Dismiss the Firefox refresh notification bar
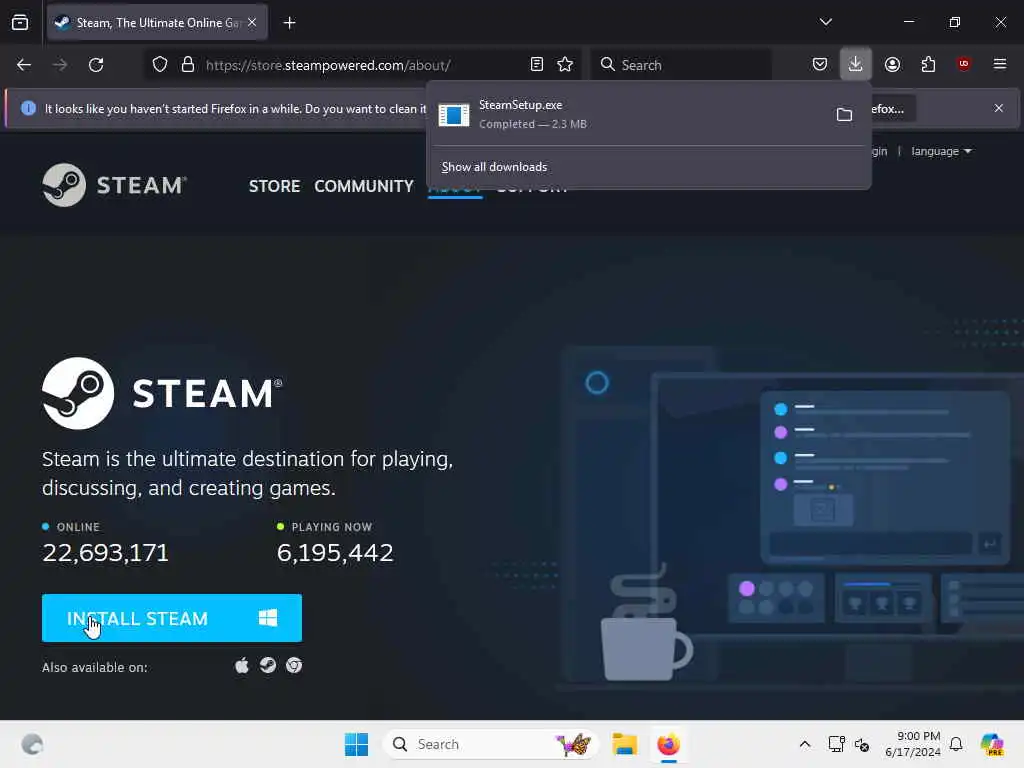Image resolution: width=1024 pixels, height=768 pixels. 999,108
